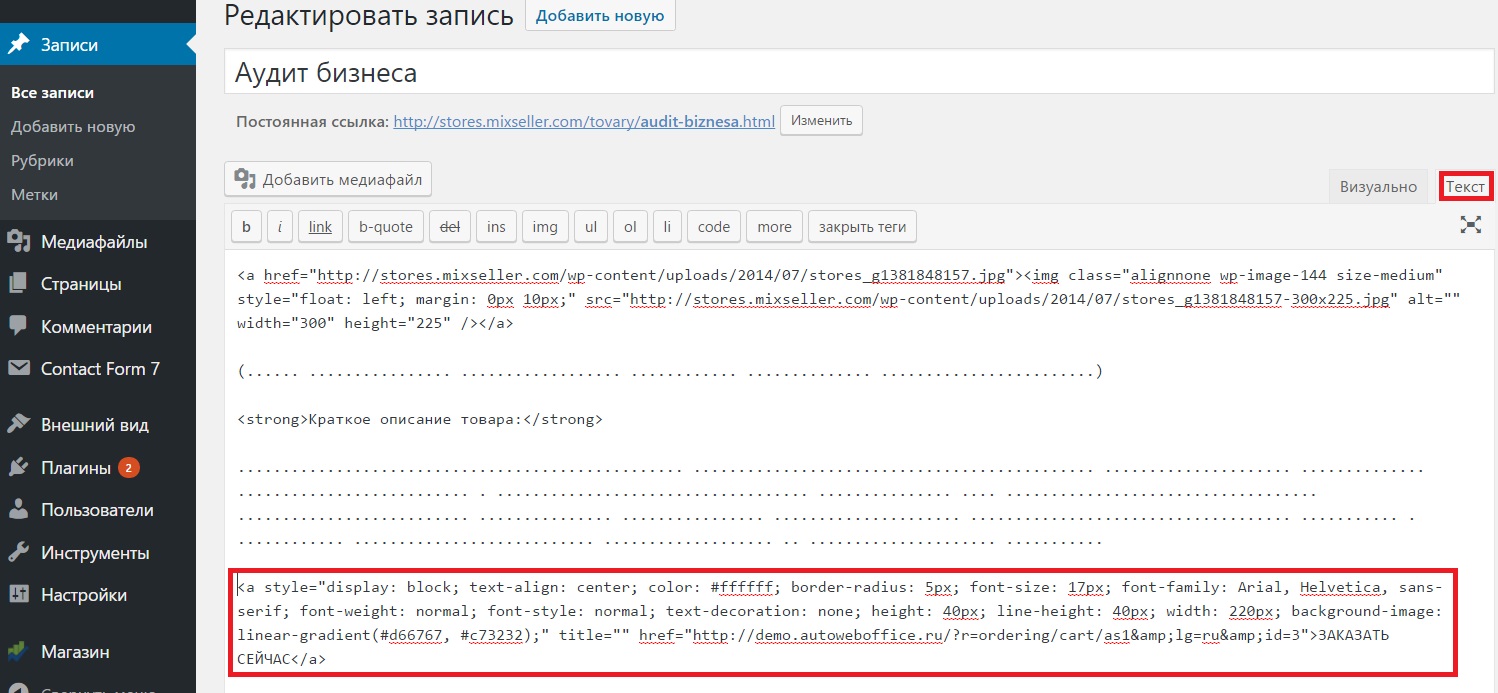
Task: Click the Tools wrench icon in sidebar
Action: pyautogui.click(x=18, y=553)
